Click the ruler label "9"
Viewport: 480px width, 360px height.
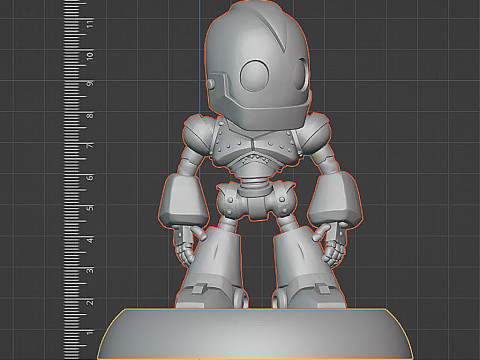coord(90,83)
